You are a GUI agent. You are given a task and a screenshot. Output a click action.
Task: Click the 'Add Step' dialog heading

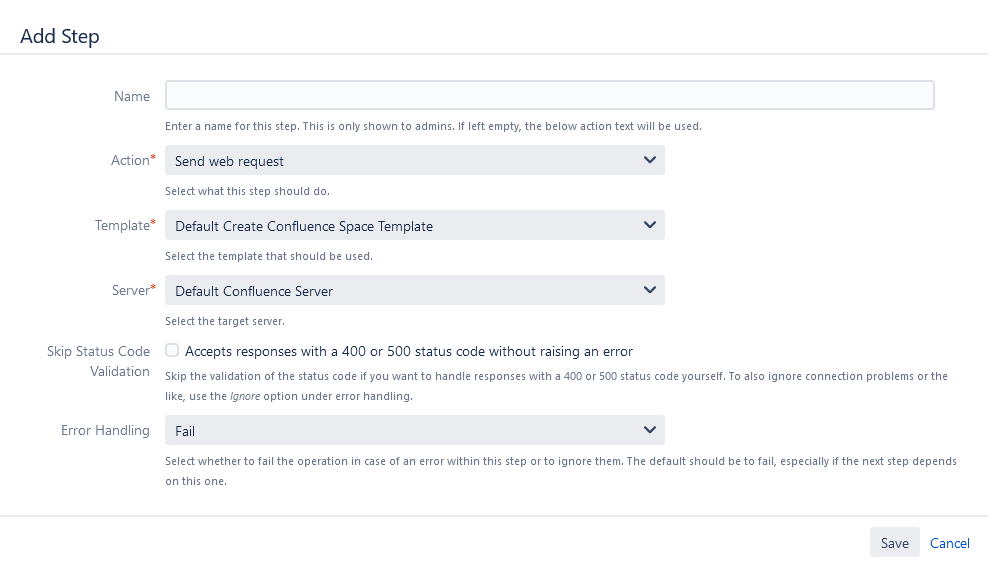click(60, 36)
